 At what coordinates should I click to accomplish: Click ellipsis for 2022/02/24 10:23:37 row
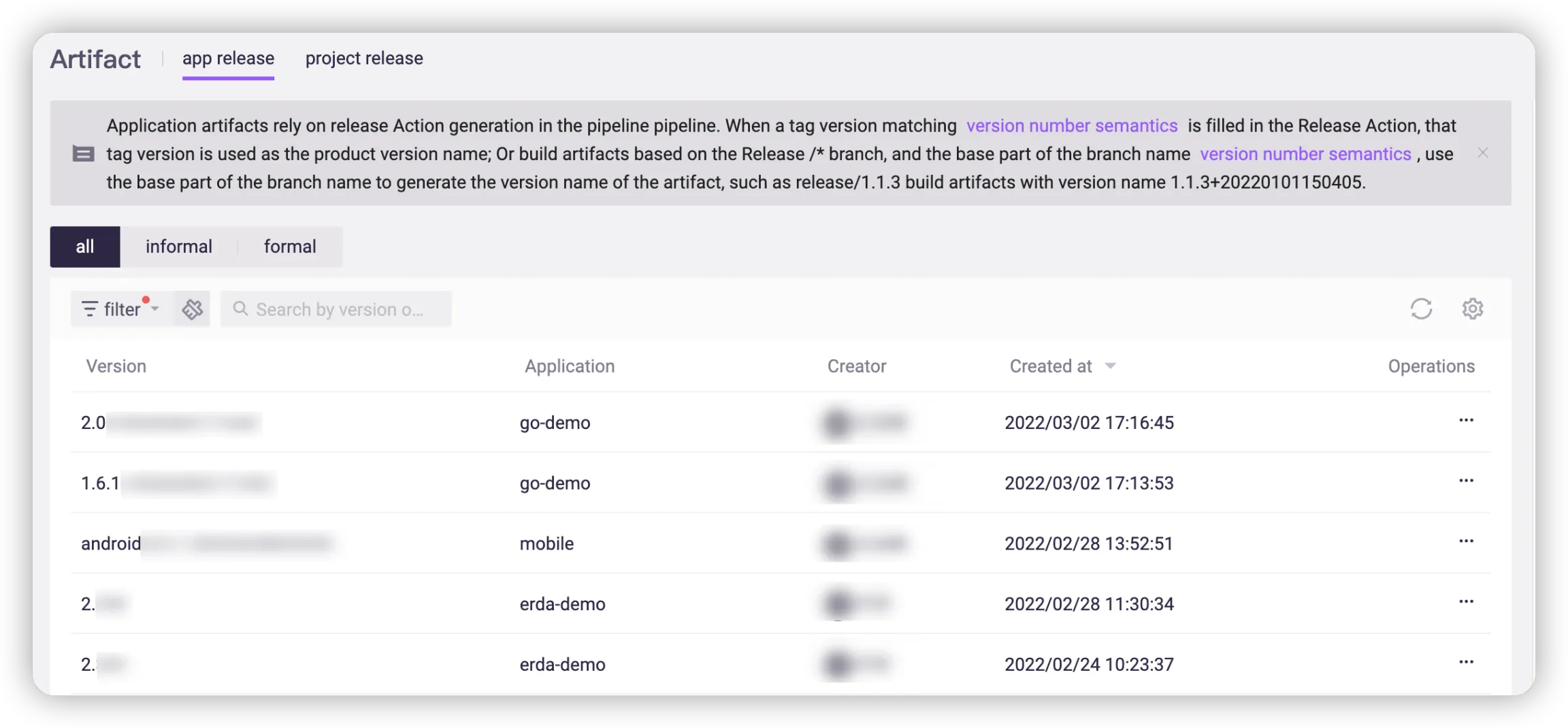tap(1466, 663)
